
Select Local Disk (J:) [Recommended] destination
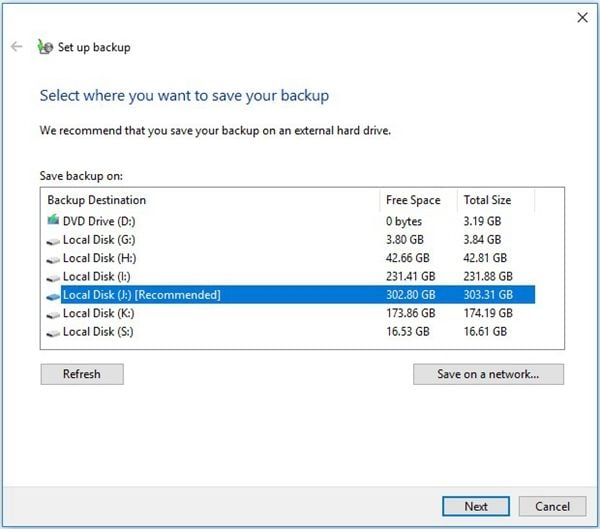pos(141,295)
